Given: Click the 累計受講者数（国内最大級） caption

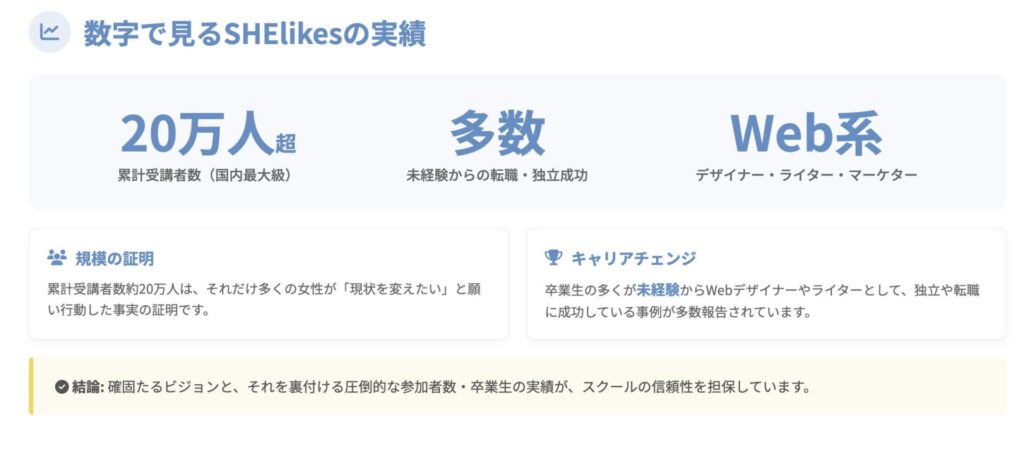Looking at the screenshot, I should (x=209, y=175).
